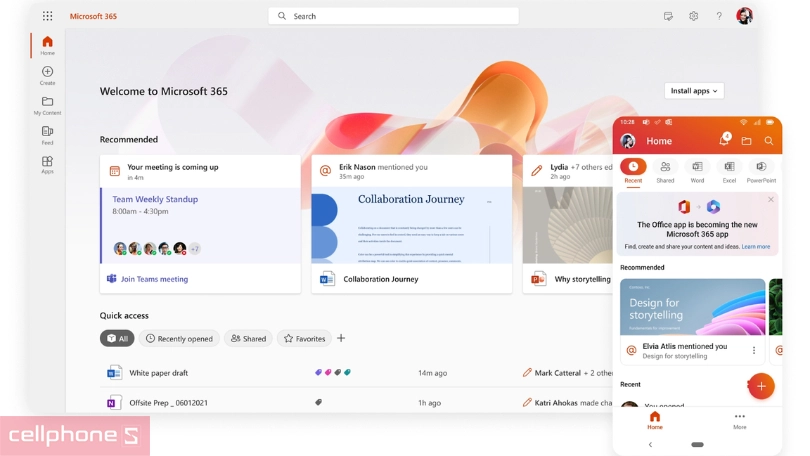Click the White paper draft tag icons
Image resolution: width=810 pixels, height=456 pixels.
(333, 372)
